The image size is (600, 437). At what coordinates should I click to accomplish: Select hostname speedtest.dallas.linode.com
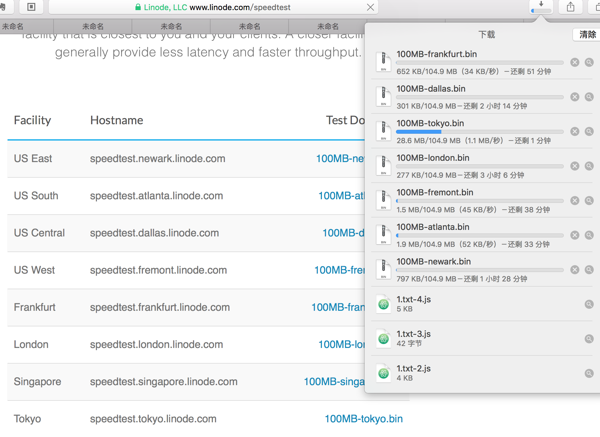coord(155,233)
